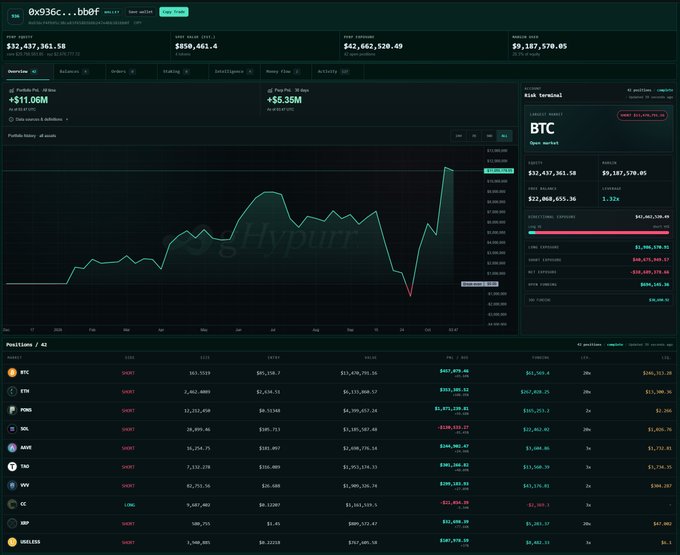Click the VVV coin icon in positions
Viewport: 680px width, 555px height.
click(x=12, y=485)
